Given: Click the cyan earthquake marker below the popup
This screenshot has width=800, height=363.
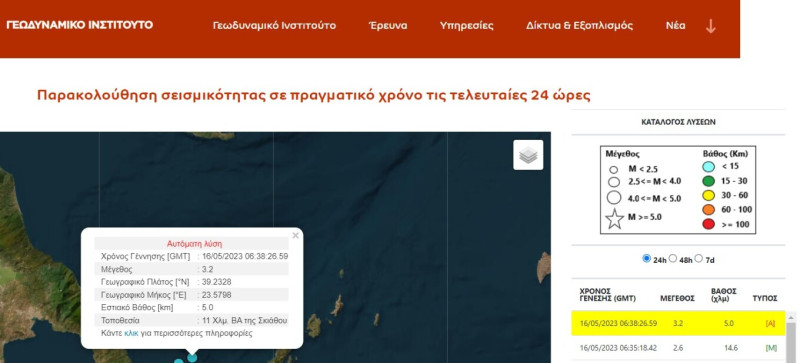Looking at the screenshot, I should (x=192, y=358).
